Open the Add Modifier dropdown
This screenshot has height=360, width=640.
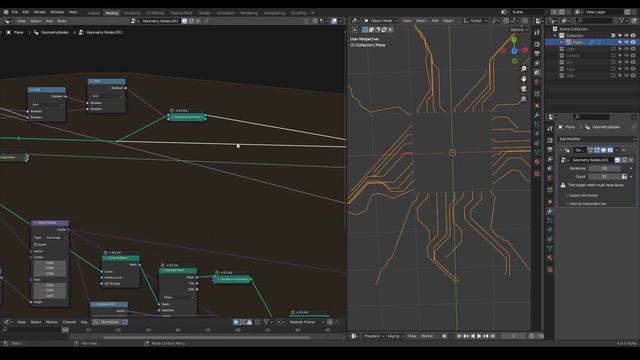coord(597,139)
